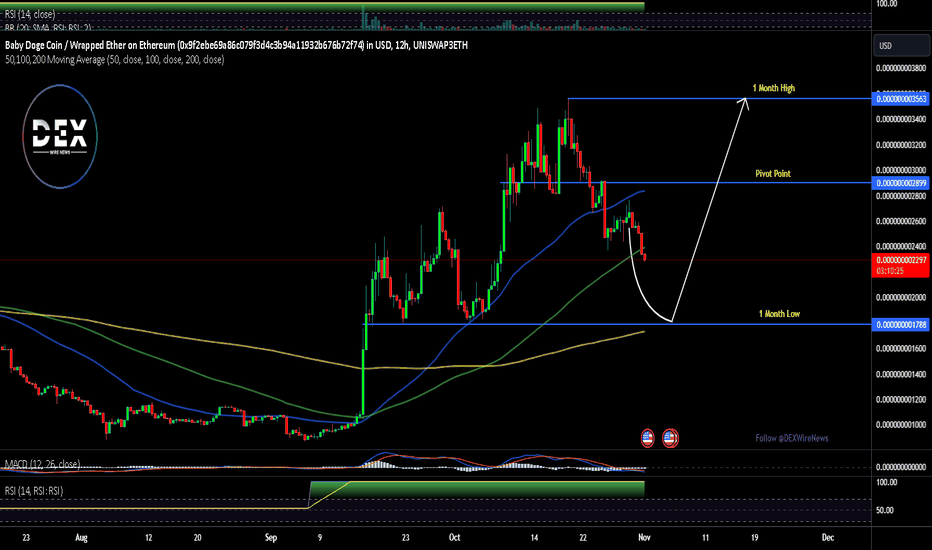Click the 100.00 label in bottom RSI pane
932x550 pixels.
click(886, 482)
